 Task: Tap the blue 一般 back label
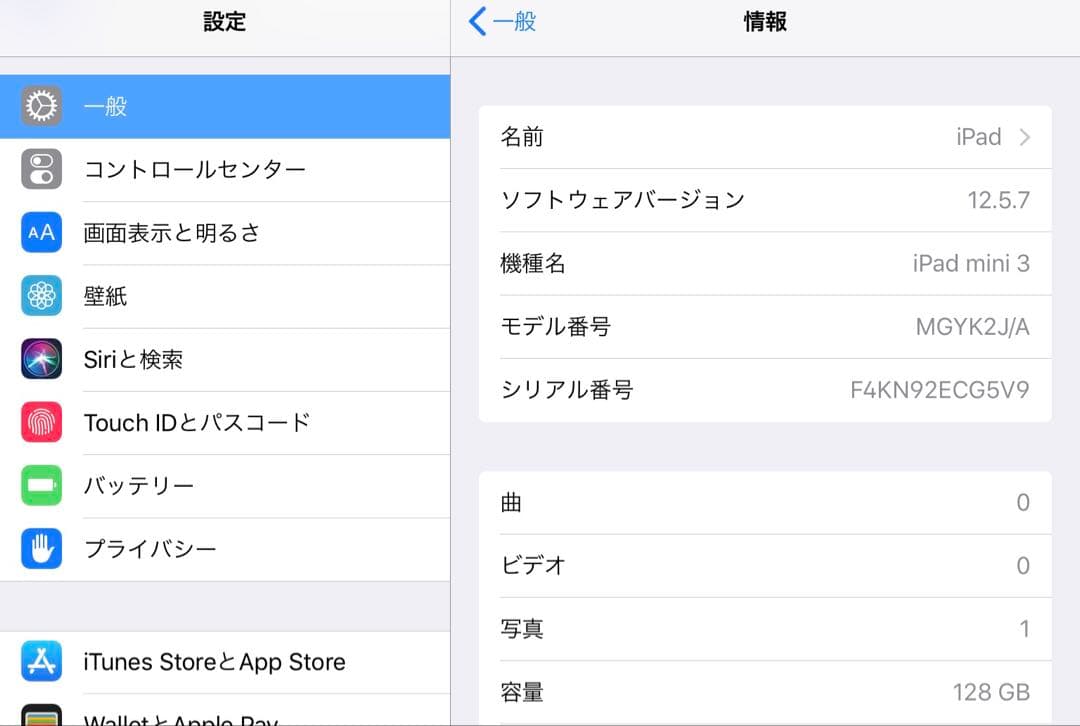(x=514, y=21)
